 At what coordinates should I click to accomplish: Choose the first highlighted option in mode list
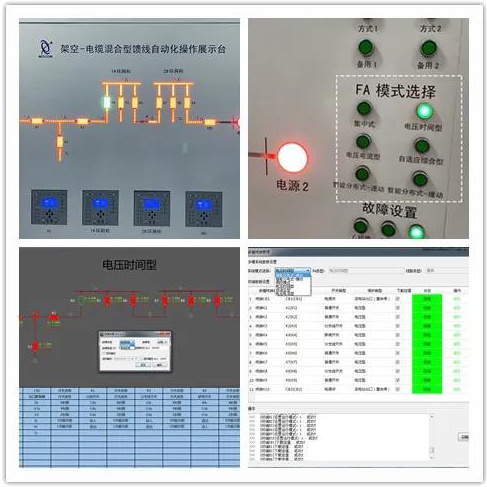(x=293, y=275)
